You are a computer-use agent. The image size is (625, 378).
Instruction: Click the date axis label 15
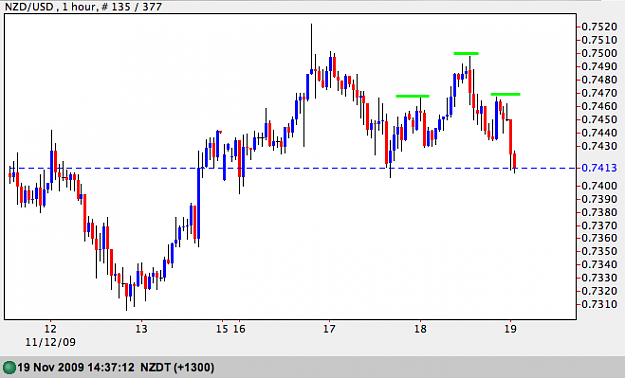click(222, 329)
